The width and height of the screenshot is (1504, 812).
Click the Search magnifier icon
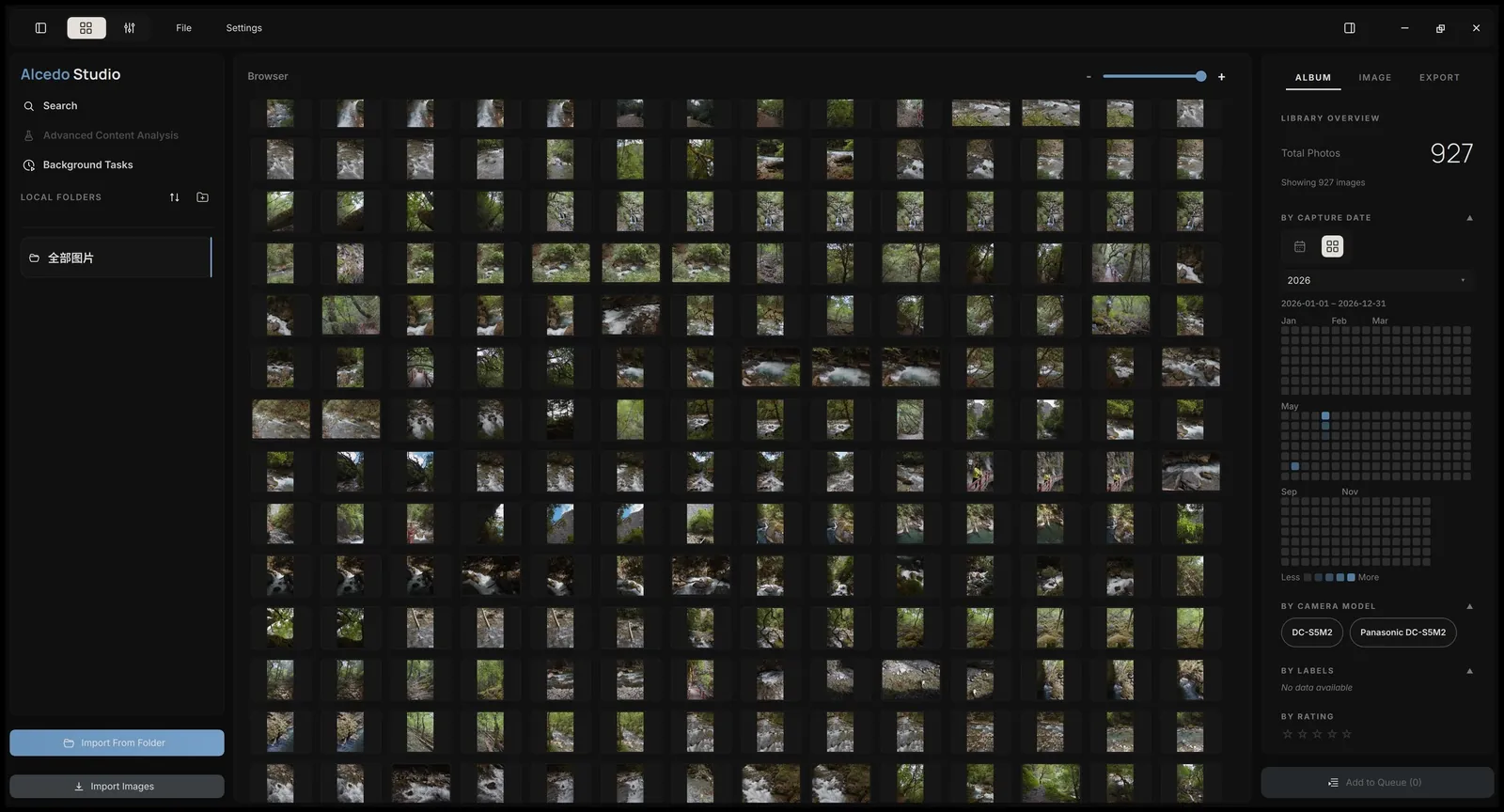[x=29, y=106]
